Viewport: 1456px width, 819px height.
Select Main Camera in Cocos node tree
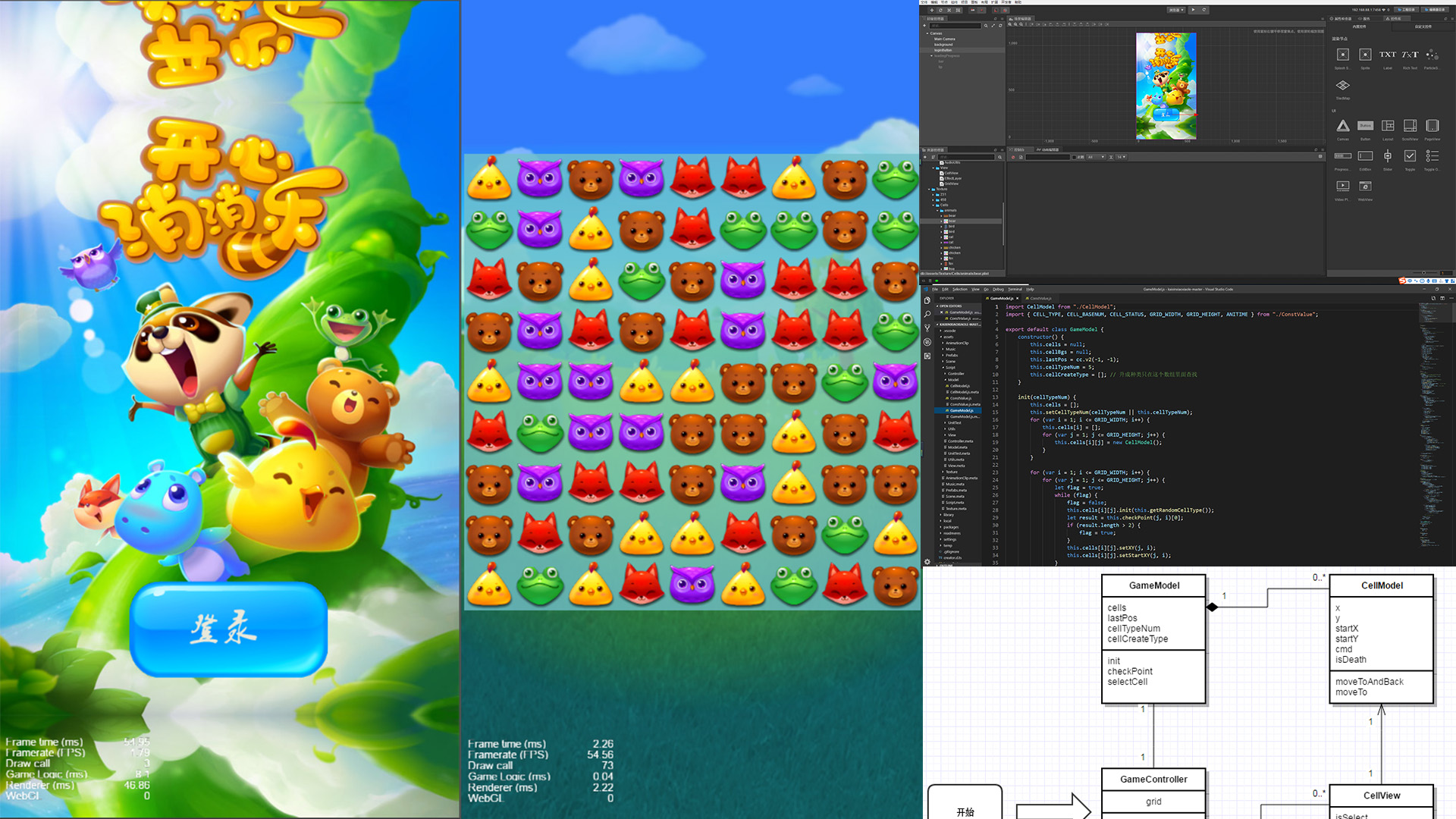pos(944,39)
